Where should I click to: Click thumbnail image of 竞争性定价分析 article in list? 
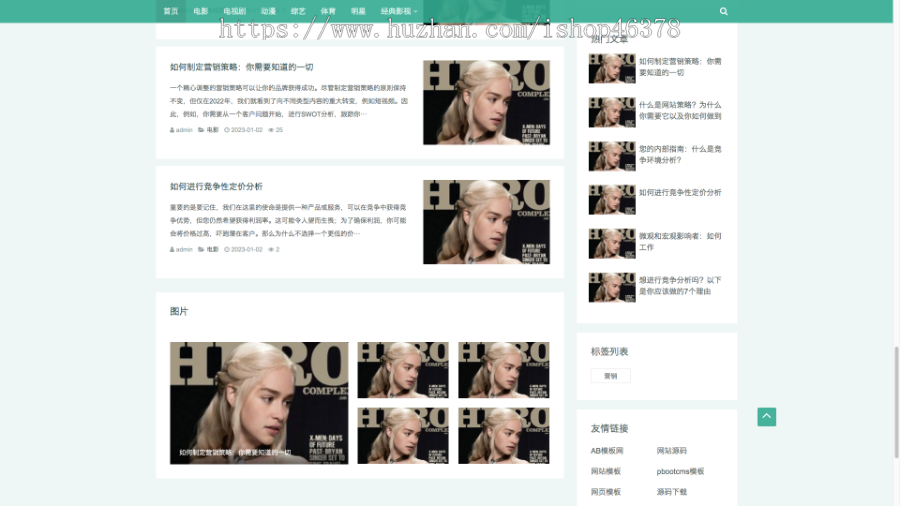click(x=486, y=222)
